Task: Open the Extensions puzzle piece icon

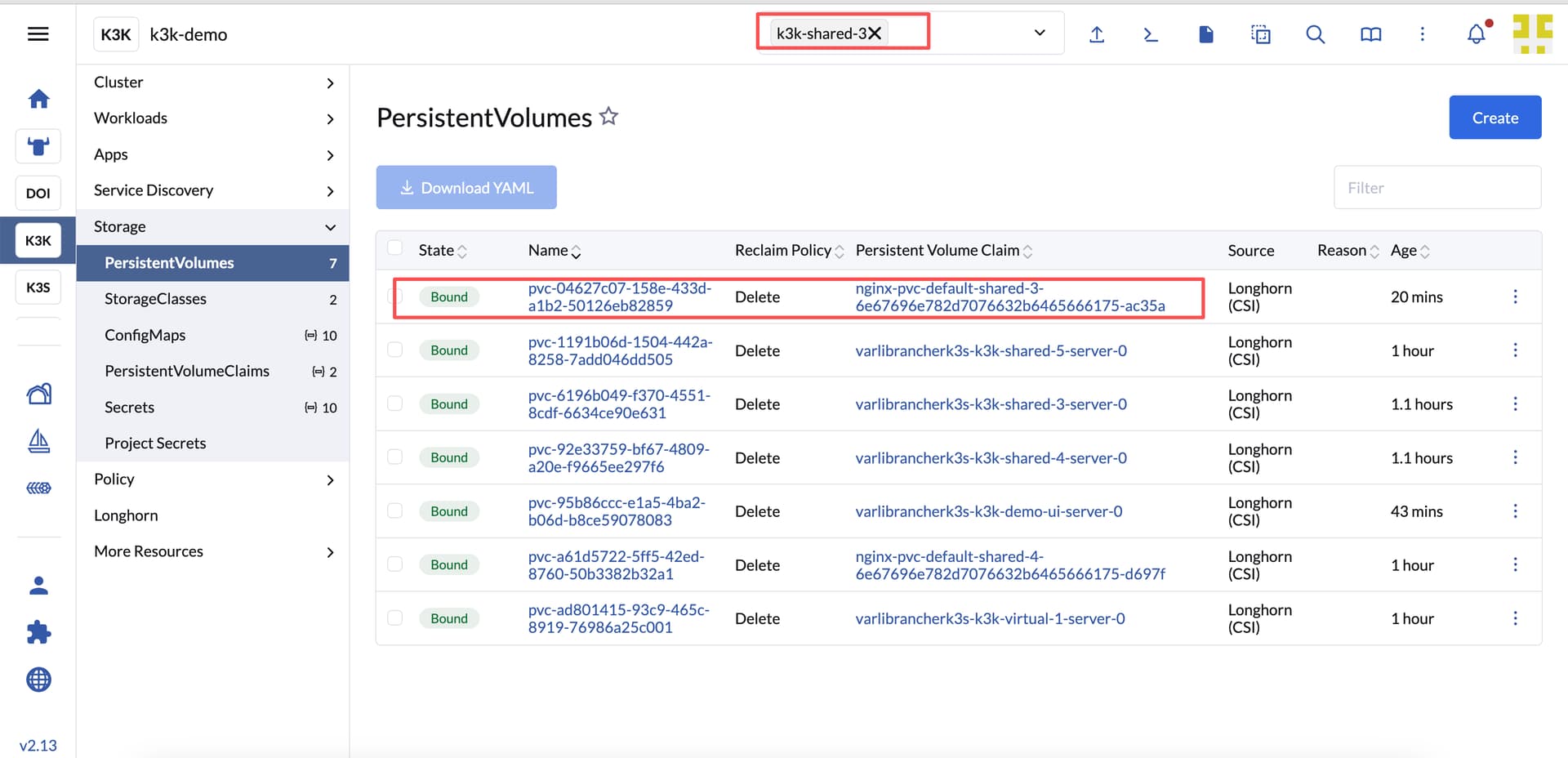Action: coord(38,632)
